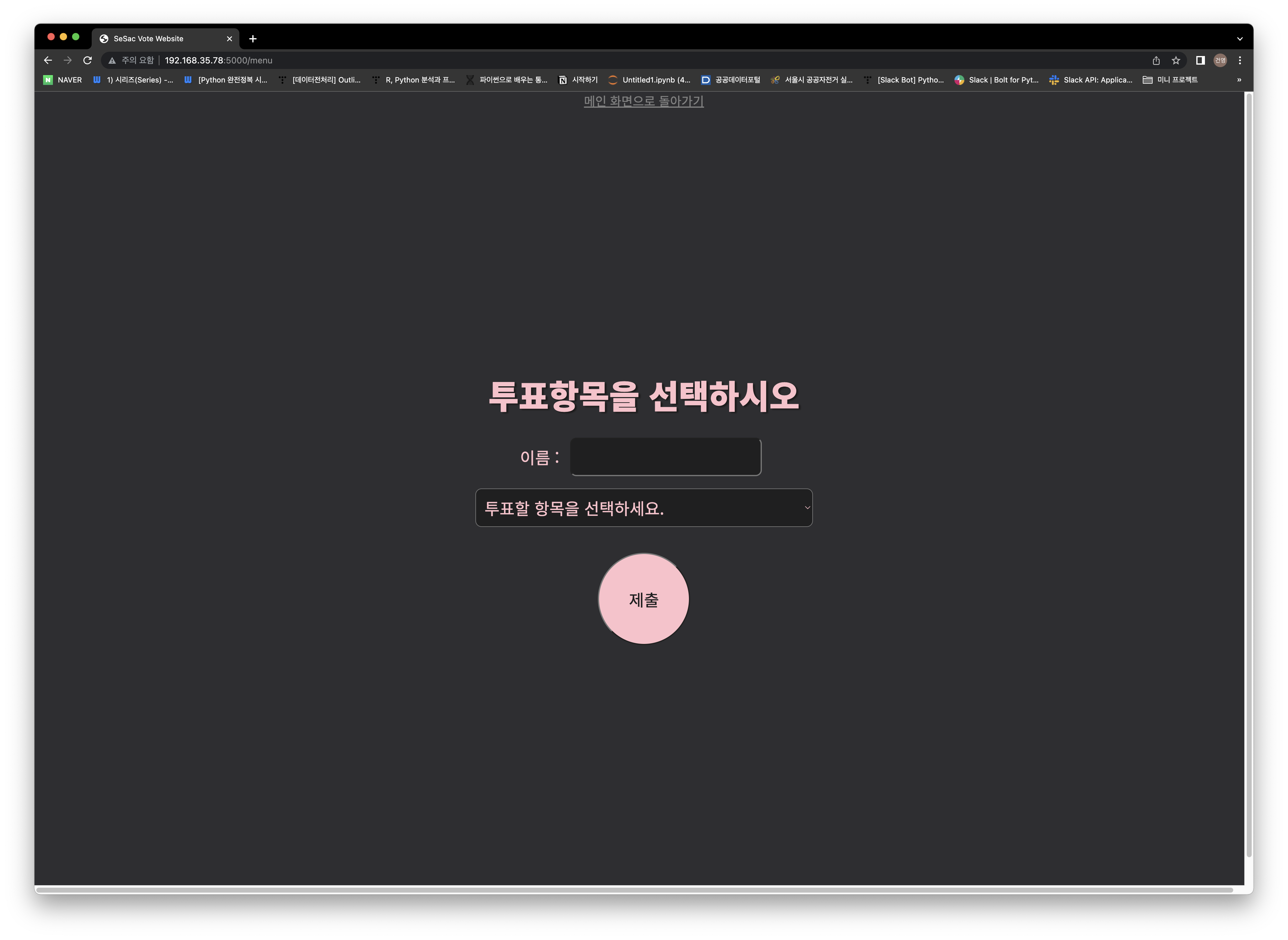Click the 이름 name input field
This screenshot has height=940, width=1288.
(665, 456)
